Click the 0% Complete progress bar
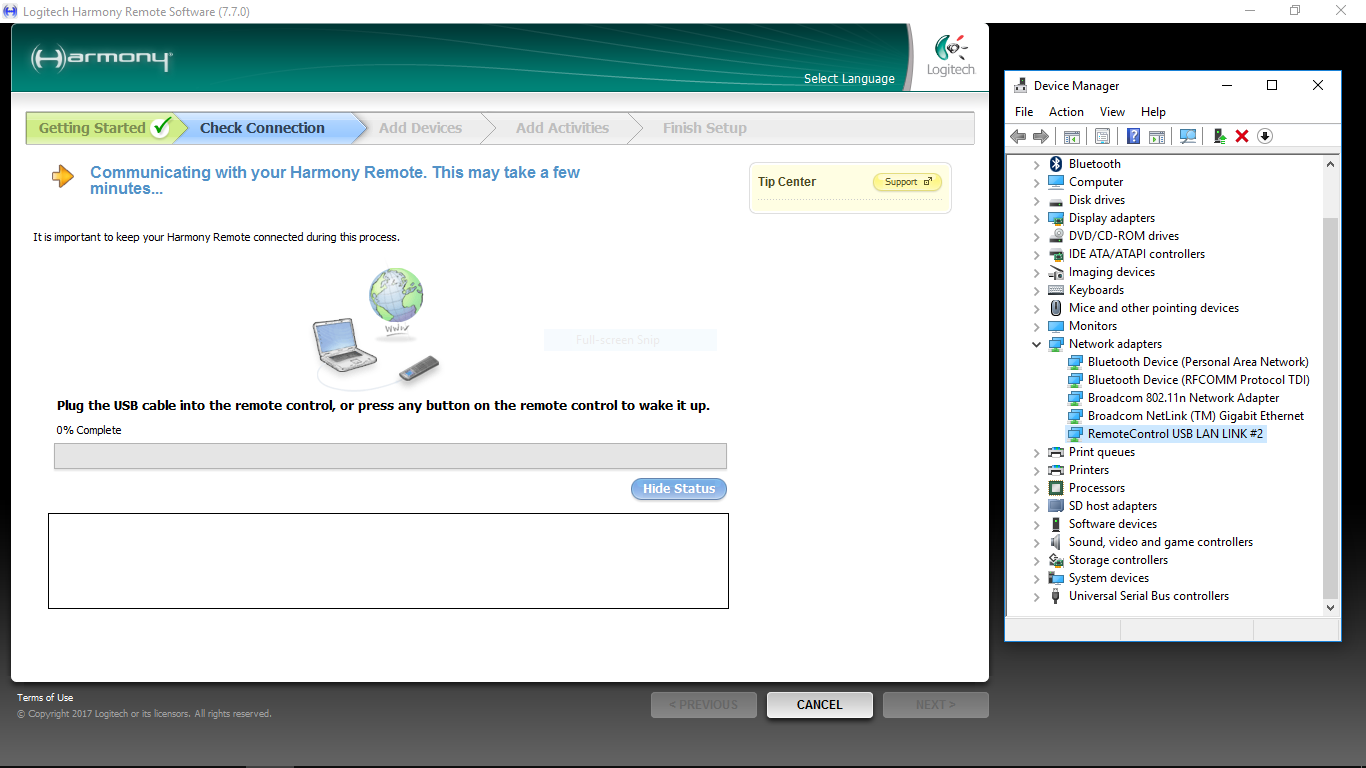 [x=390, y=456]
